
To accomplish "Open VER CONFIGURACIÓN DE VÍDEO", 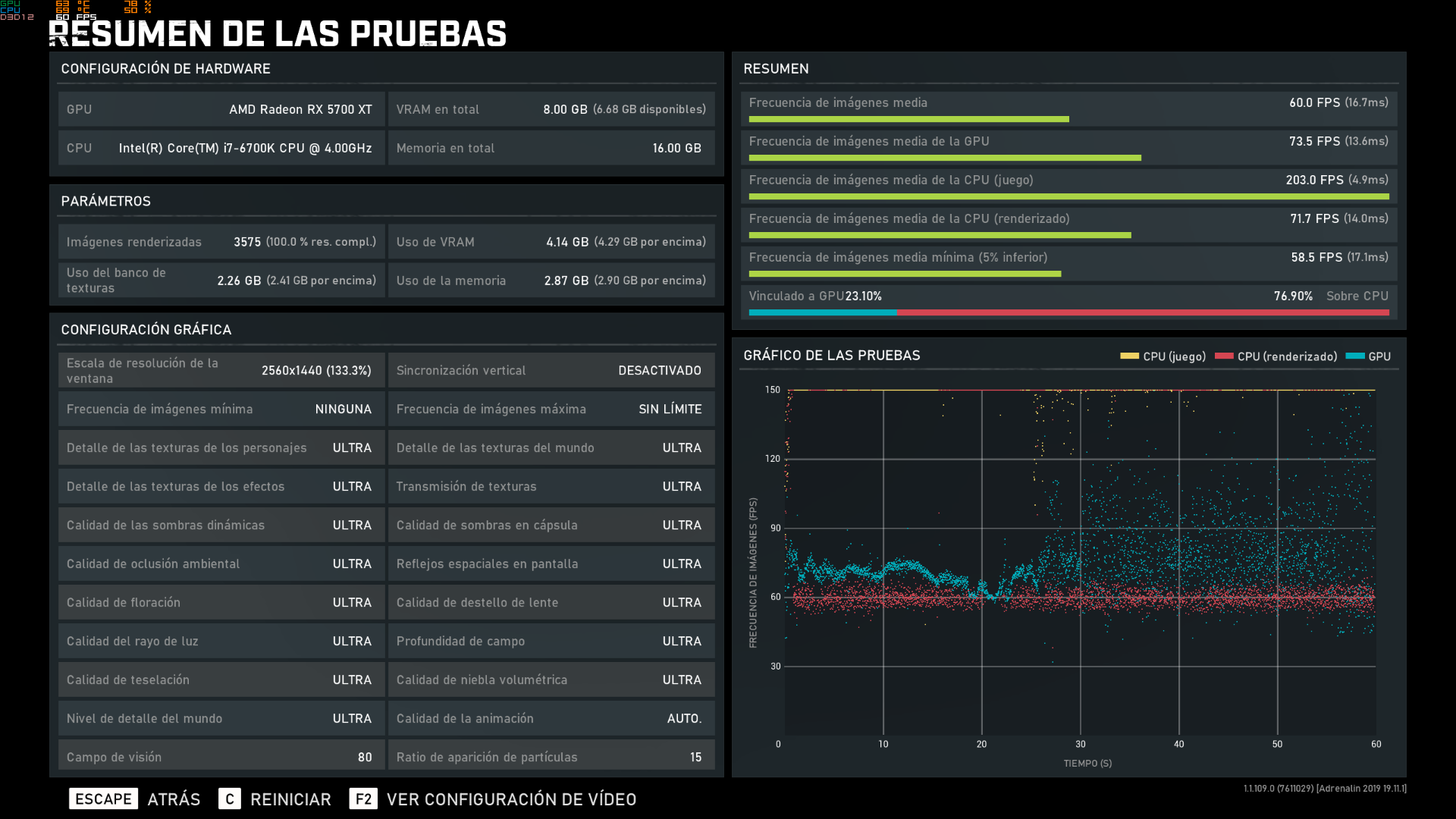I will coord(511,799).
